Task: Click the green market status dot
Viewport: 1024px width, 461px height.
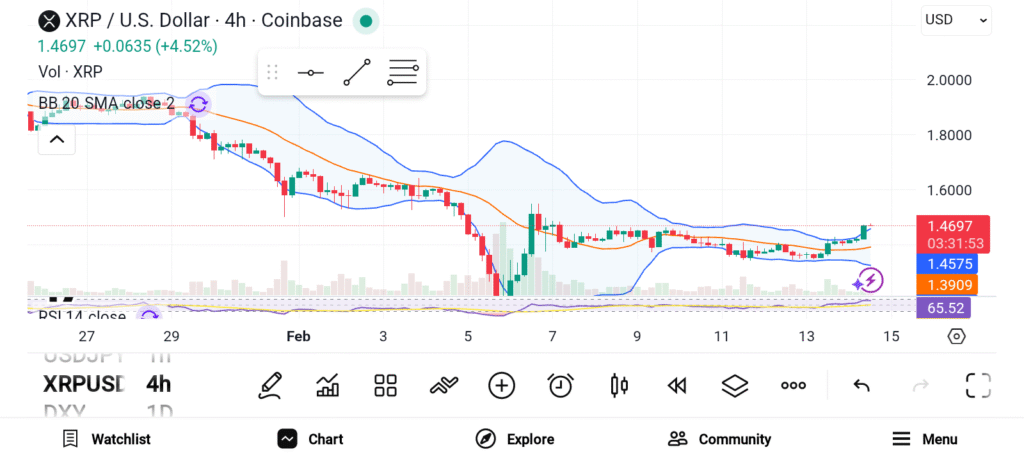Action: pos(366,20)
